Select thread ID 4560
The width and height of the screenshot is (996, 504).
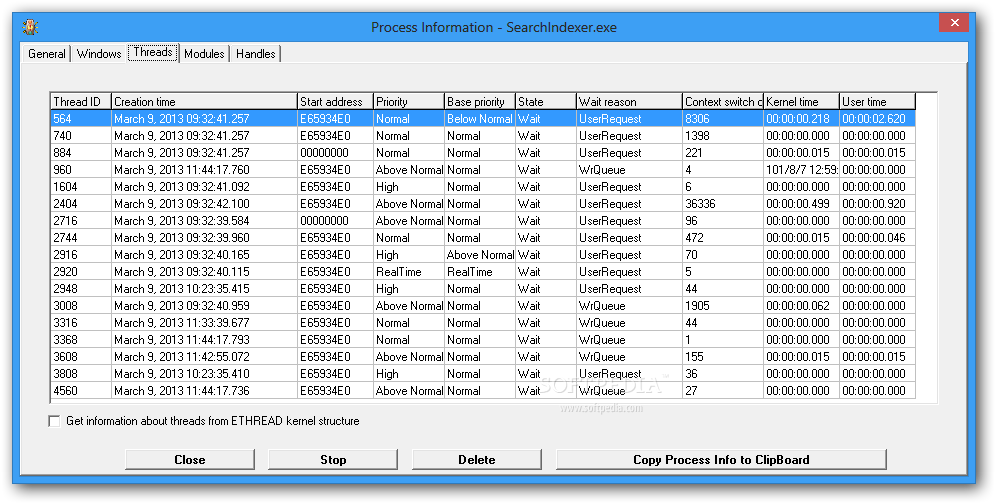483,391
